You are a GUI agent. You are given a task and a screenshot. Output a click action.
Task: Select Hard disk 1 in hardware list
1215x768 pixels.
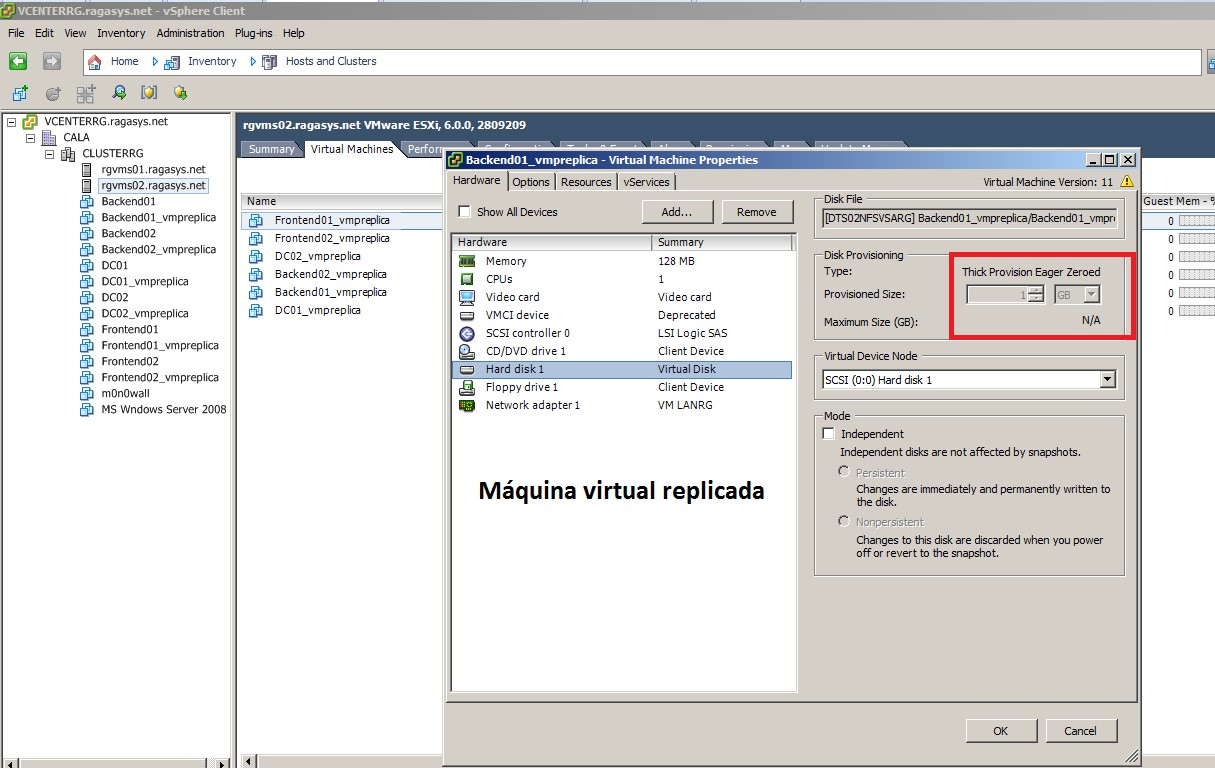point(622,369)
